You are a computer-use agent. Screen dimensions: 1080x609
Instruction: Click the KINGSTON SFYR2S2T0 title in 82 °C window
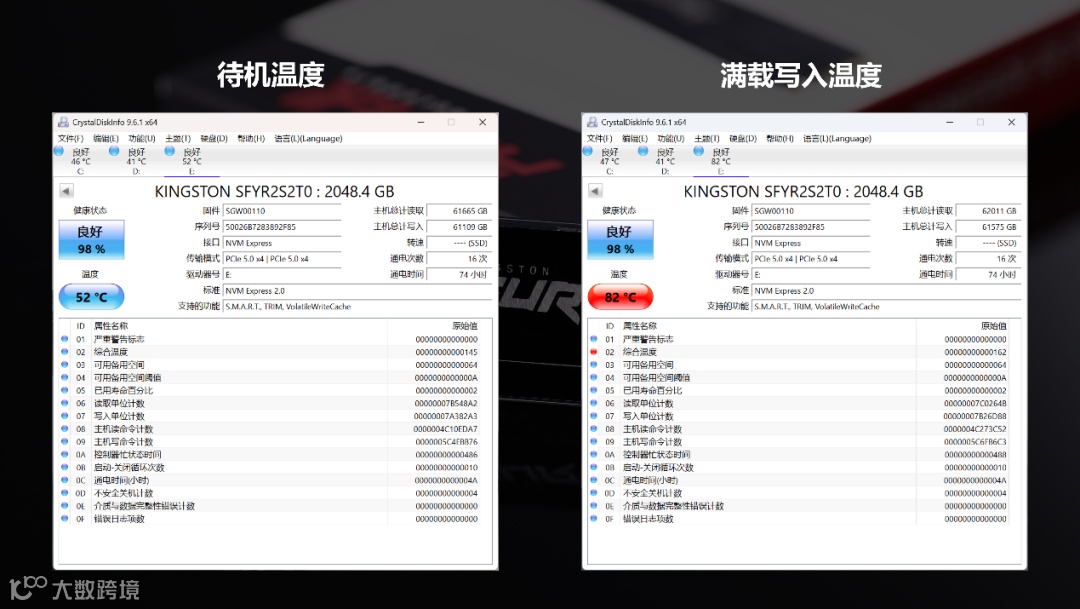click(x=803, y=192)
